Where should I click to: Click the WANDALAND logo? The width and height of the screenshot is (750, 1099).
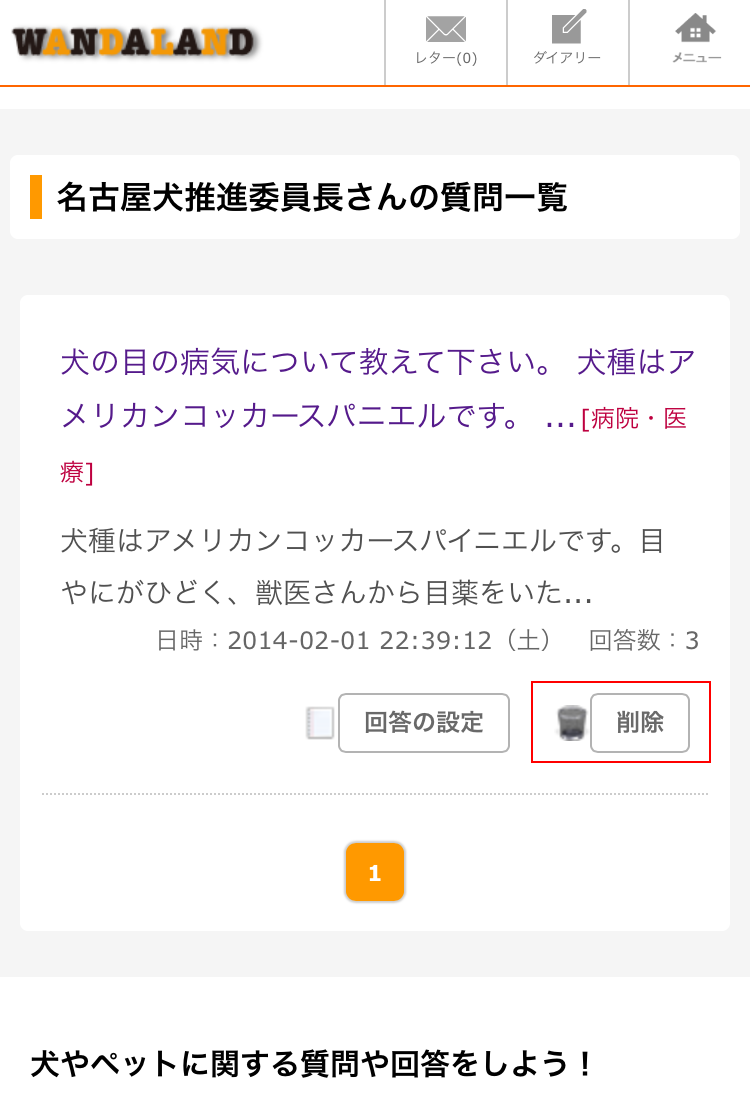pos(133,42)
